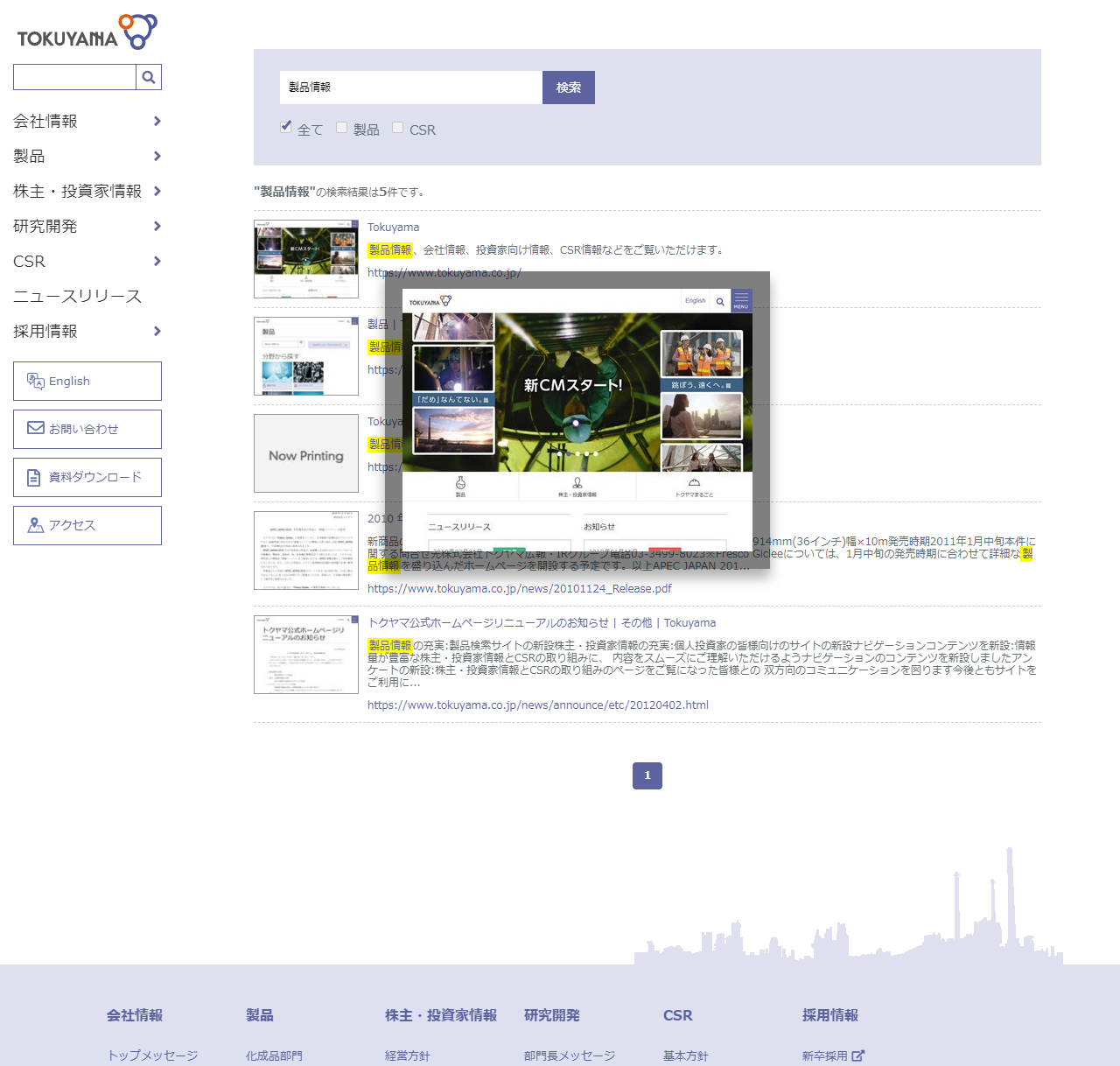Click the main search field containing 製品情報
1120x1066 pixels.
click(411, 88)
